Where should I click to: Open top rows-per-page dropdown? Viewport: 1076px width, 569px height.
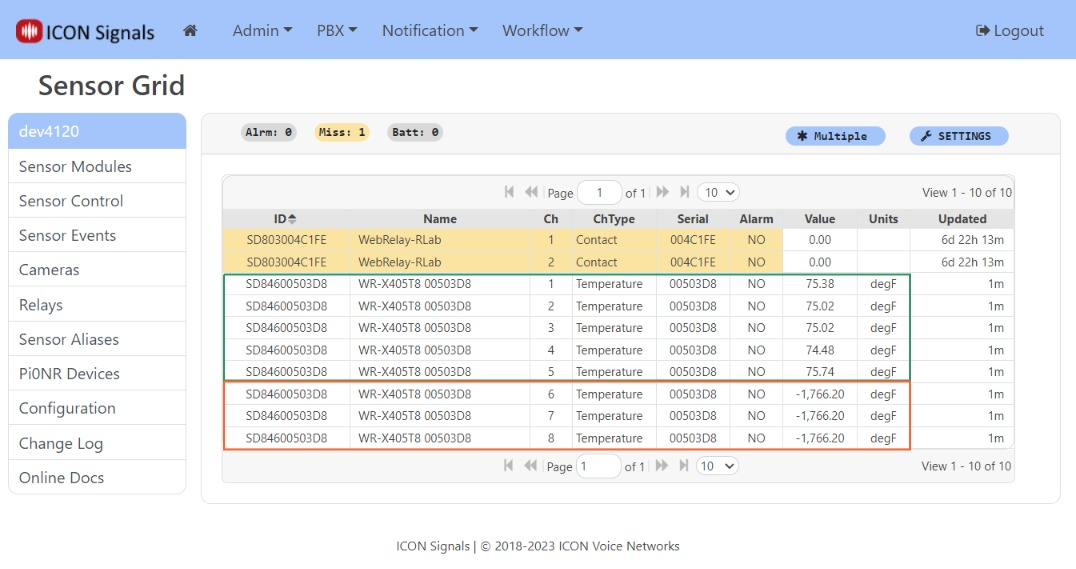coord(718,192)
